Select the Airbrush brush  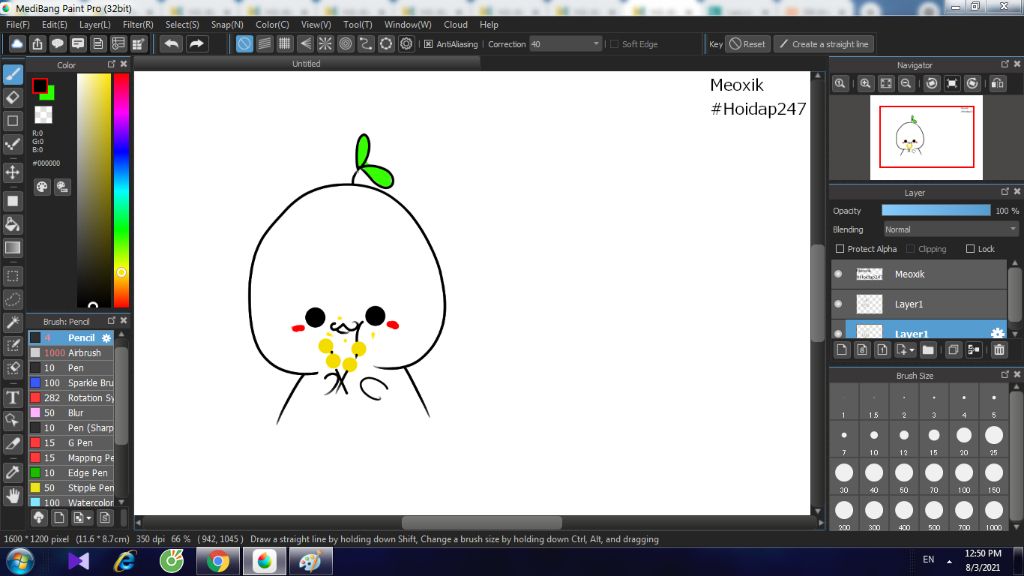point(71,353)
